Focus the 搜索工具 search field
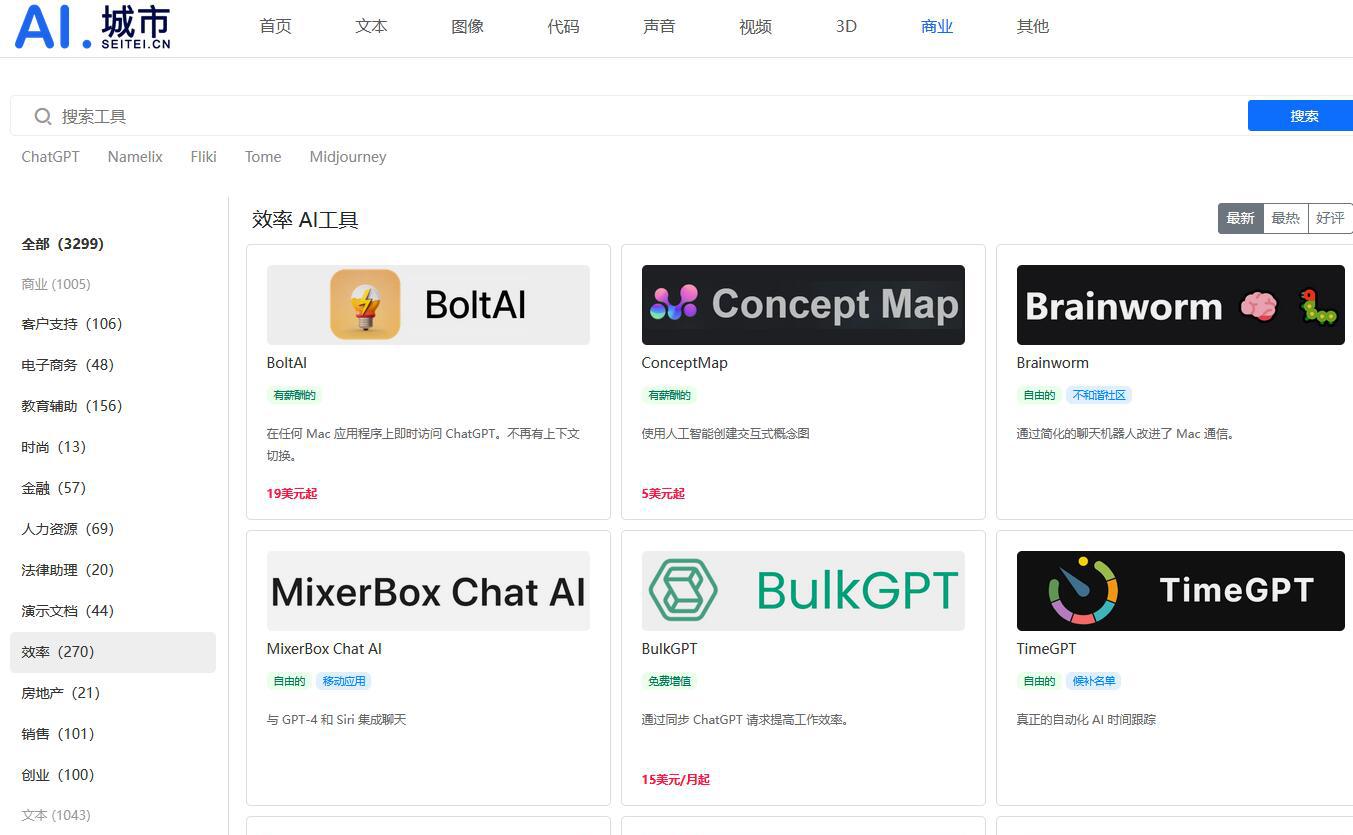The image size is (1353, 835). pyautogui.click(x=628, y=116)
